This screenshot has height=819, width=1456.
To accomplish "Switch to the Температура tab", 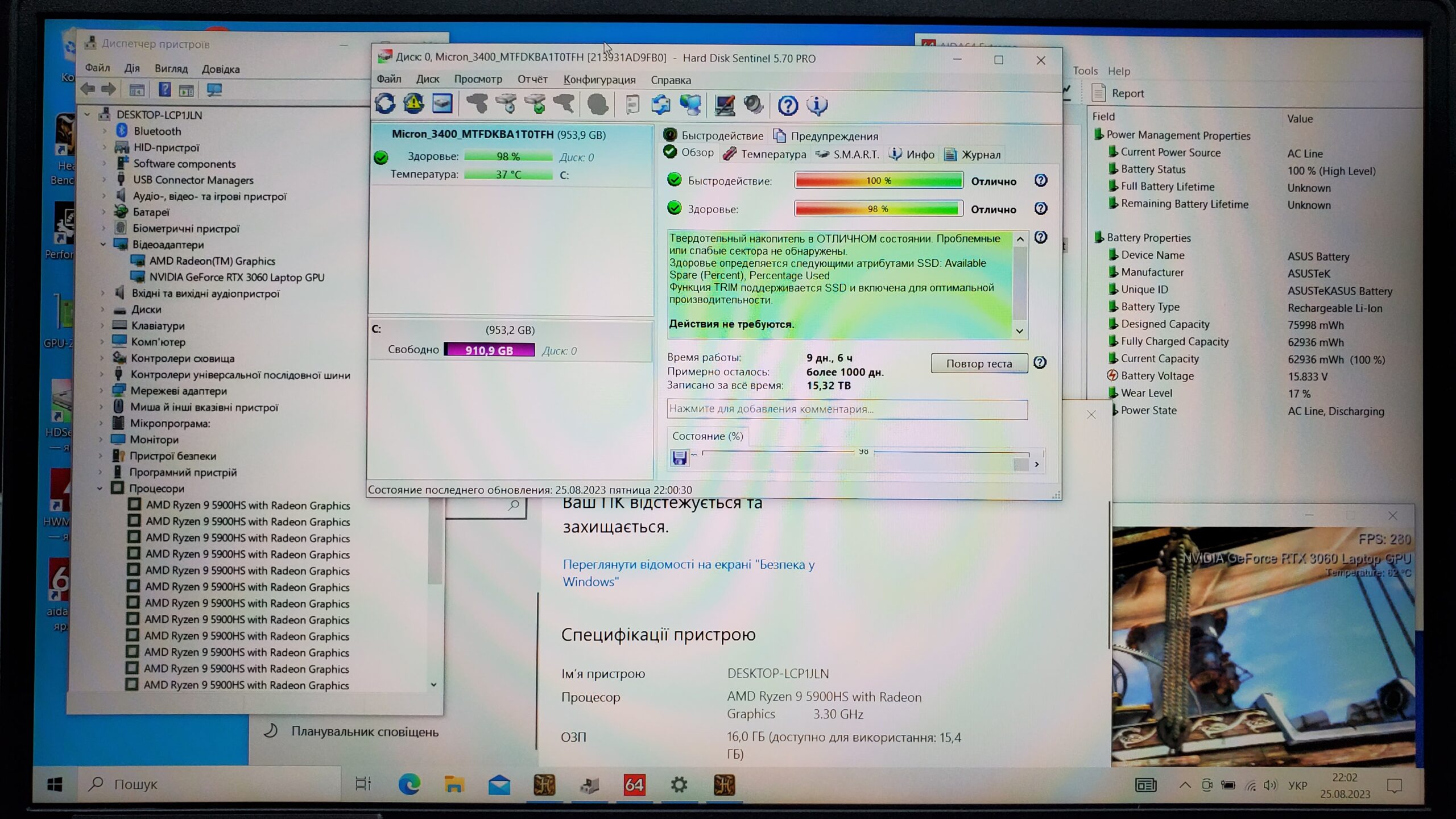I will pos(765,154).
